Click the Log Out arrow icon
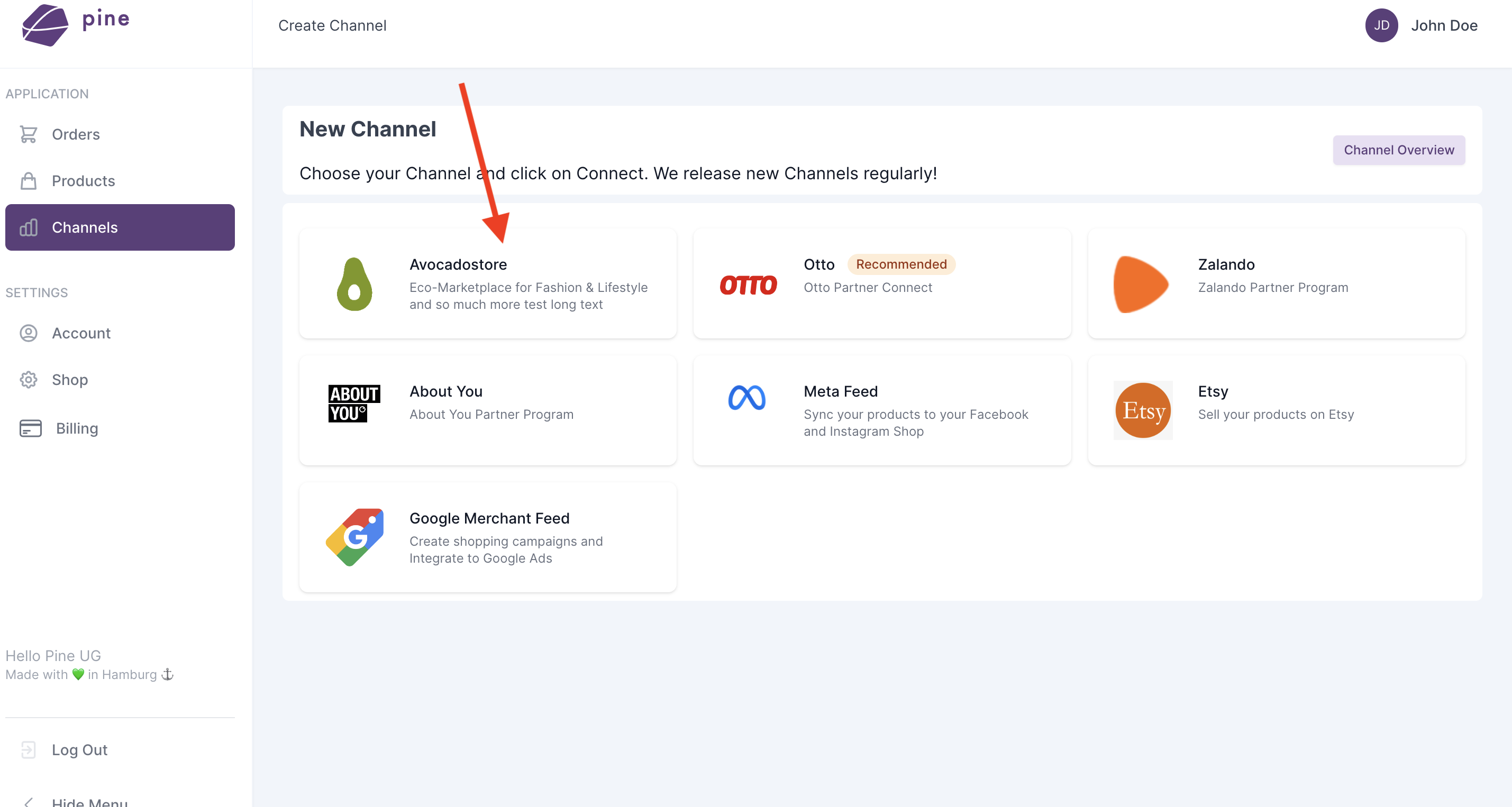This screenshot has width=1512, height=807. tap(28, 749)
